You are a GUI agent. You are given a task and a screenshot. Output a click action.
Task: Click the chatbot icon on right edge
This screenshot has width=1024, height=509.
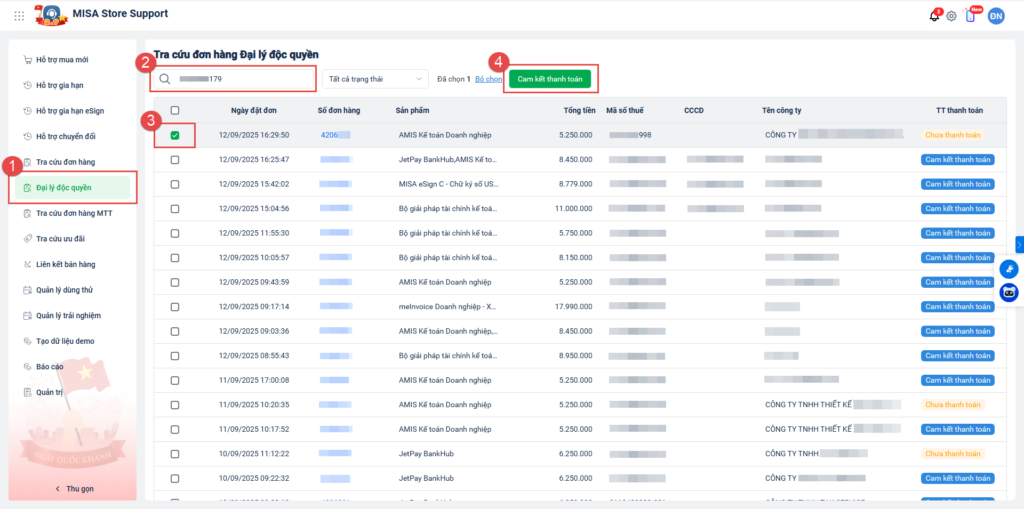click(1008, 292)
